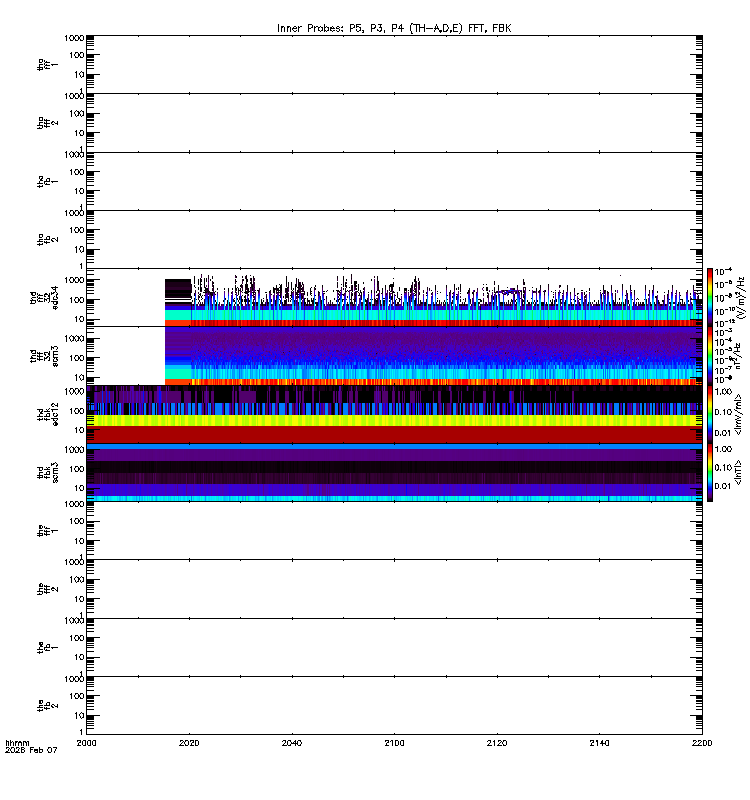This screenshot has height=800, width=750.
Task: Click the "2026 Feb 07" date label
Action: click(x=31, y=750)
